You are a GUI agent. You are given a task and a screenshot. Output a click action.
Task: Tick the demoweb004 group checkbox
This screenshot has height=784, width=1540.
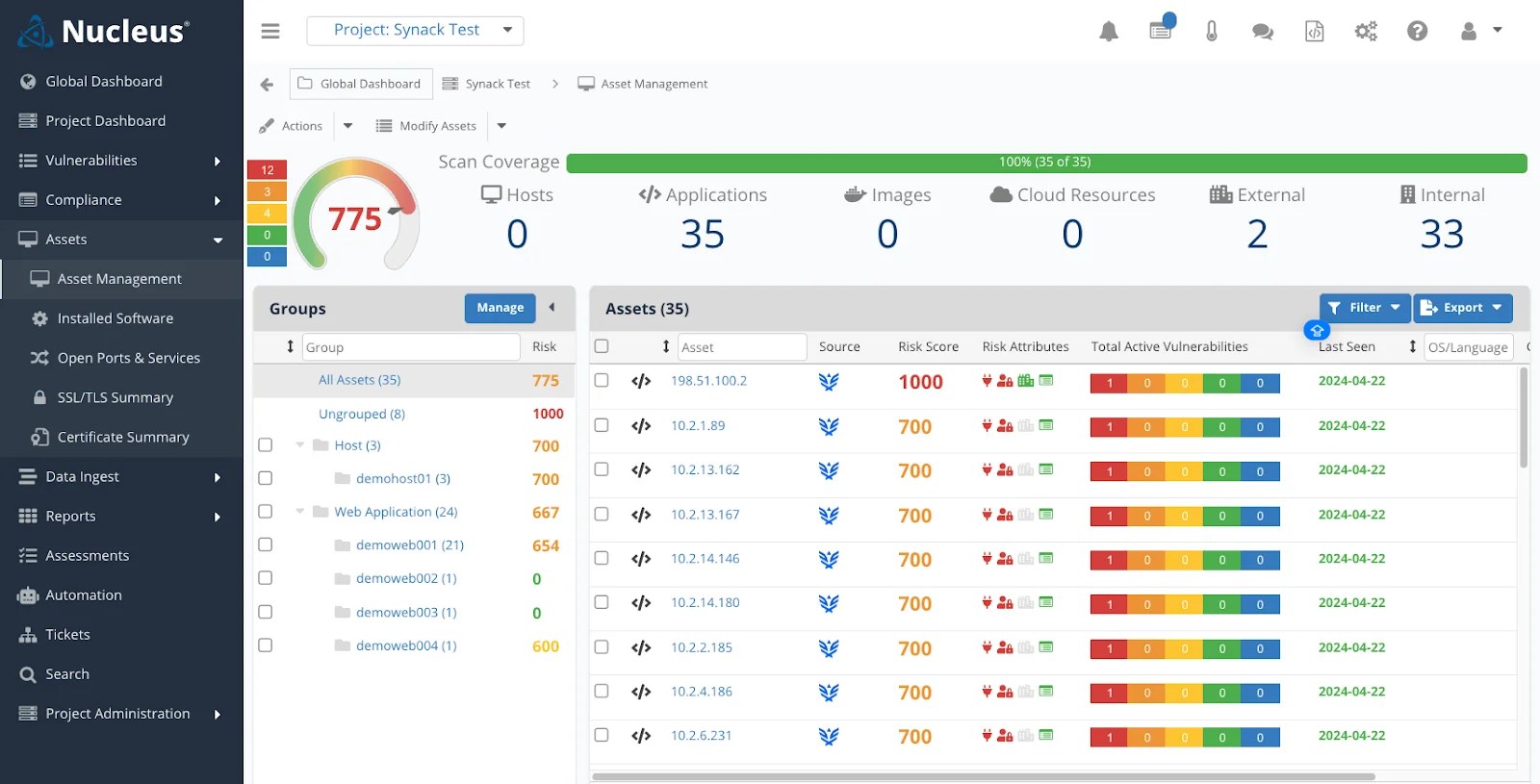(x=266, y=645)
